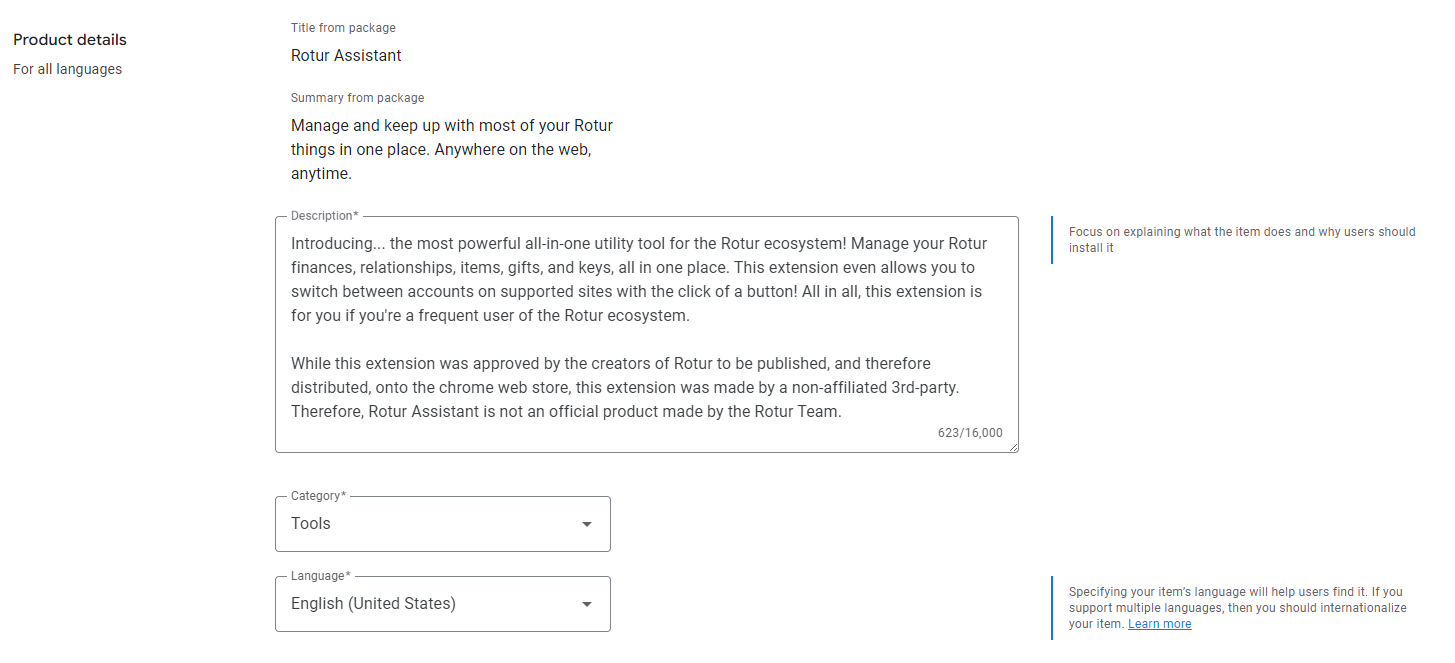
Task: Click the Description* field label
Action: 324,216
